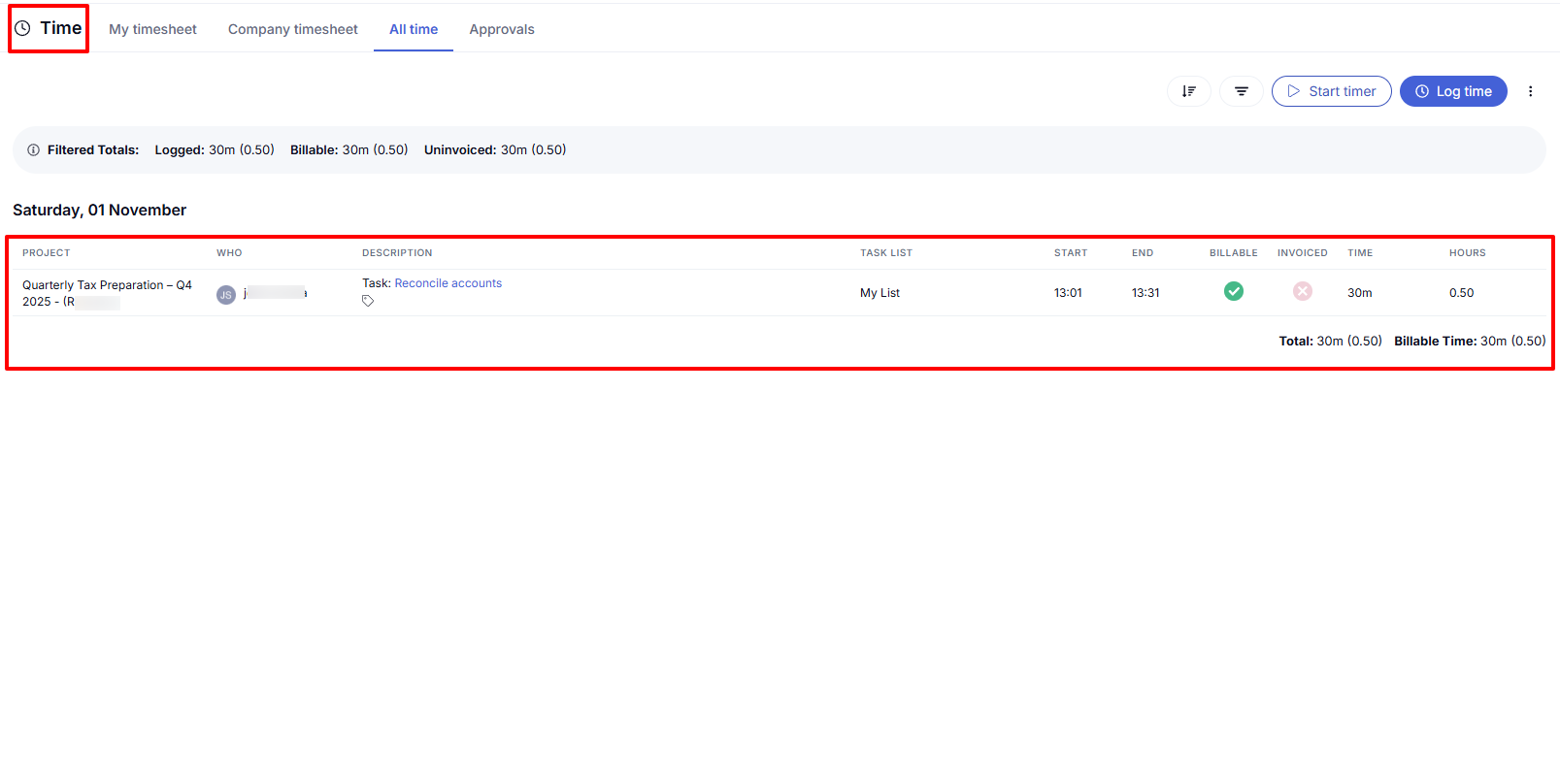The width and height of the screenshot is (1560, 784).
Task: Toggle the invoiced red X status
Action: tap(1302, 291)
